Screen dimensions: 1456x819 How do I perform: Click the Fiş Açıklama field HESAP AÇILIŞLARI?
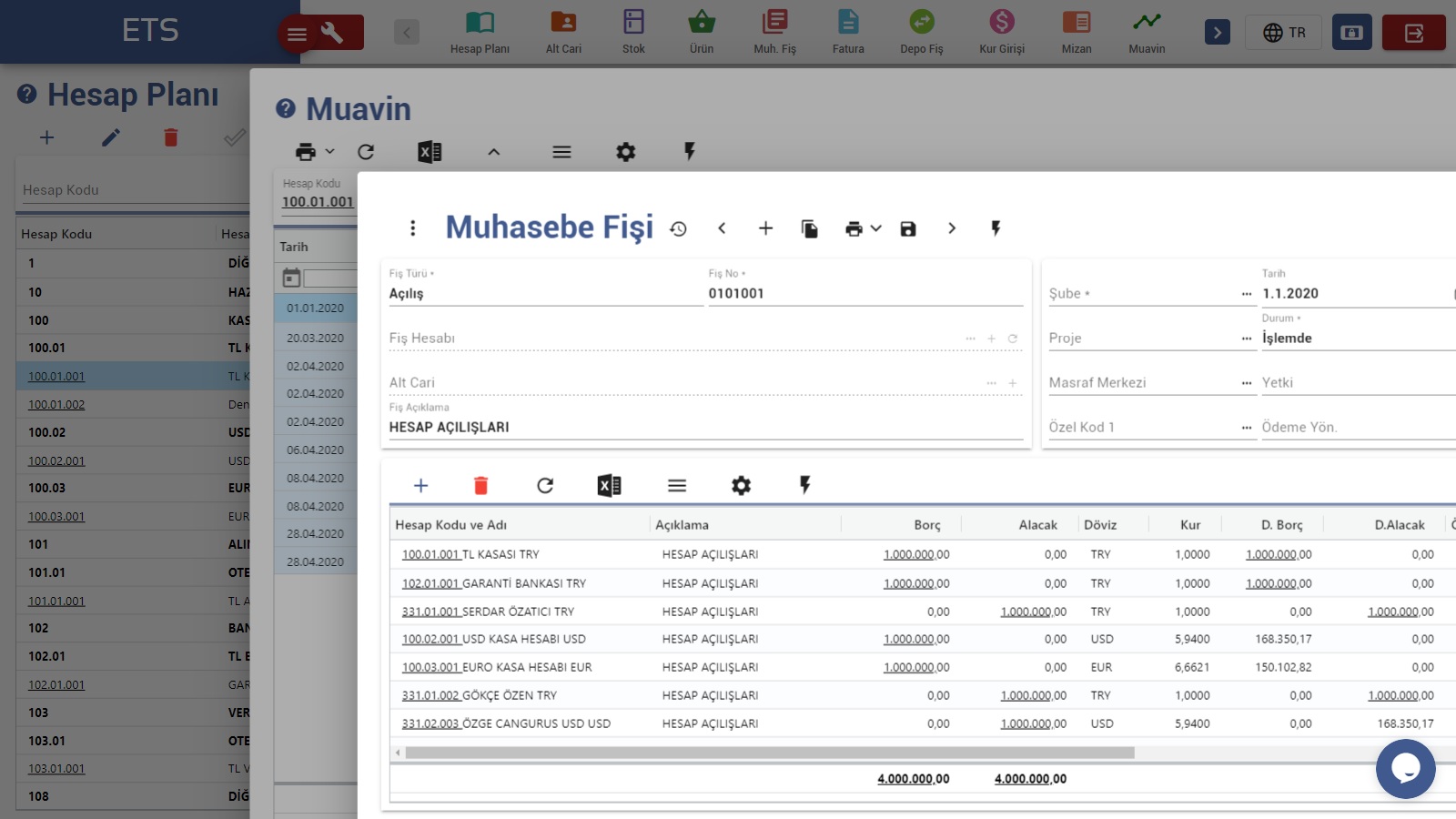(x=706, y=428)
